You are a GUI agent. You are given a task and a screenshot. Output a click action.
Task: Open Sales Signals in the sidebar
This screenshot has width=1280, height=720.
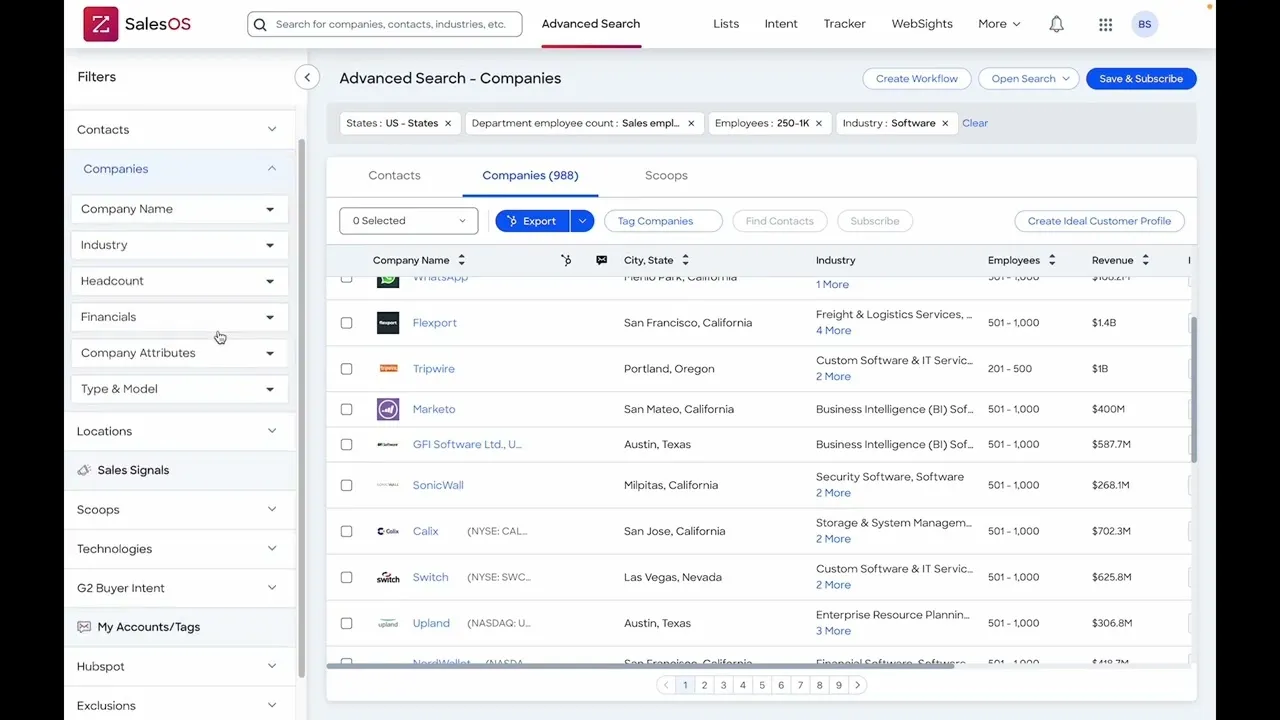[133, 469]
